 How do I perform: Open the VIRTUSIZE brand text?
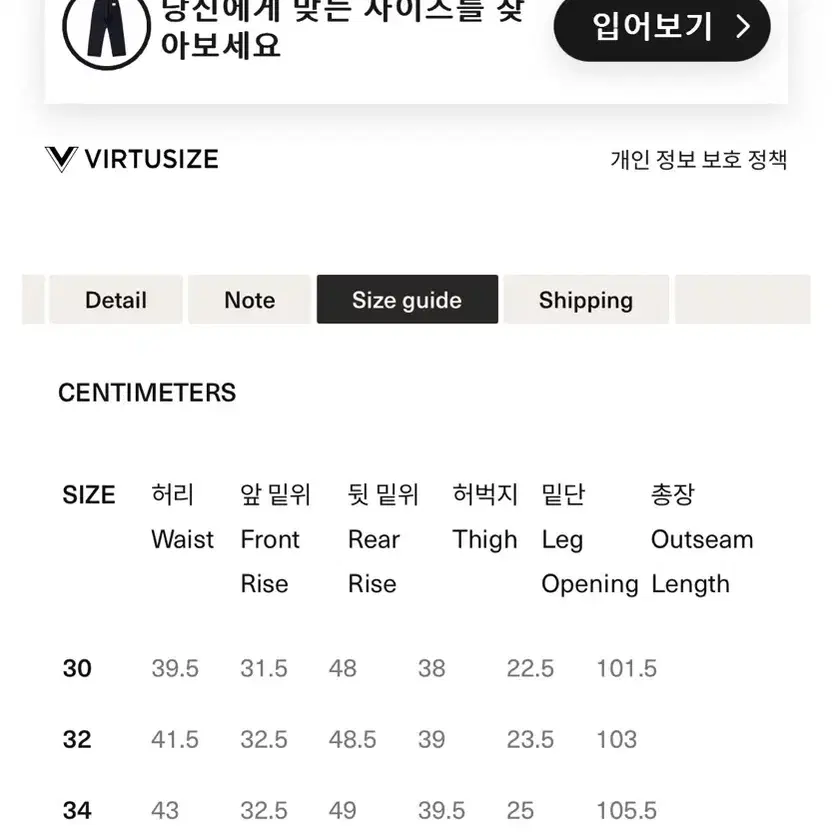tap(151, 159)
